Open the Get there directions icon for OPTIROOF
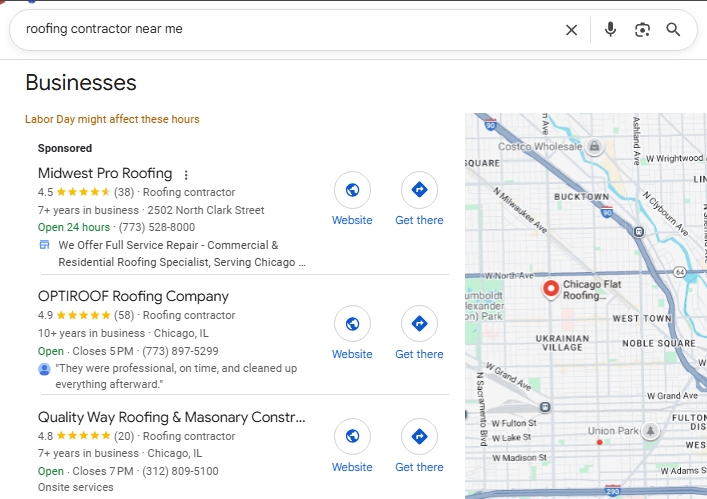The height and width of the screenshot is (499, 707). click(419, 324)
